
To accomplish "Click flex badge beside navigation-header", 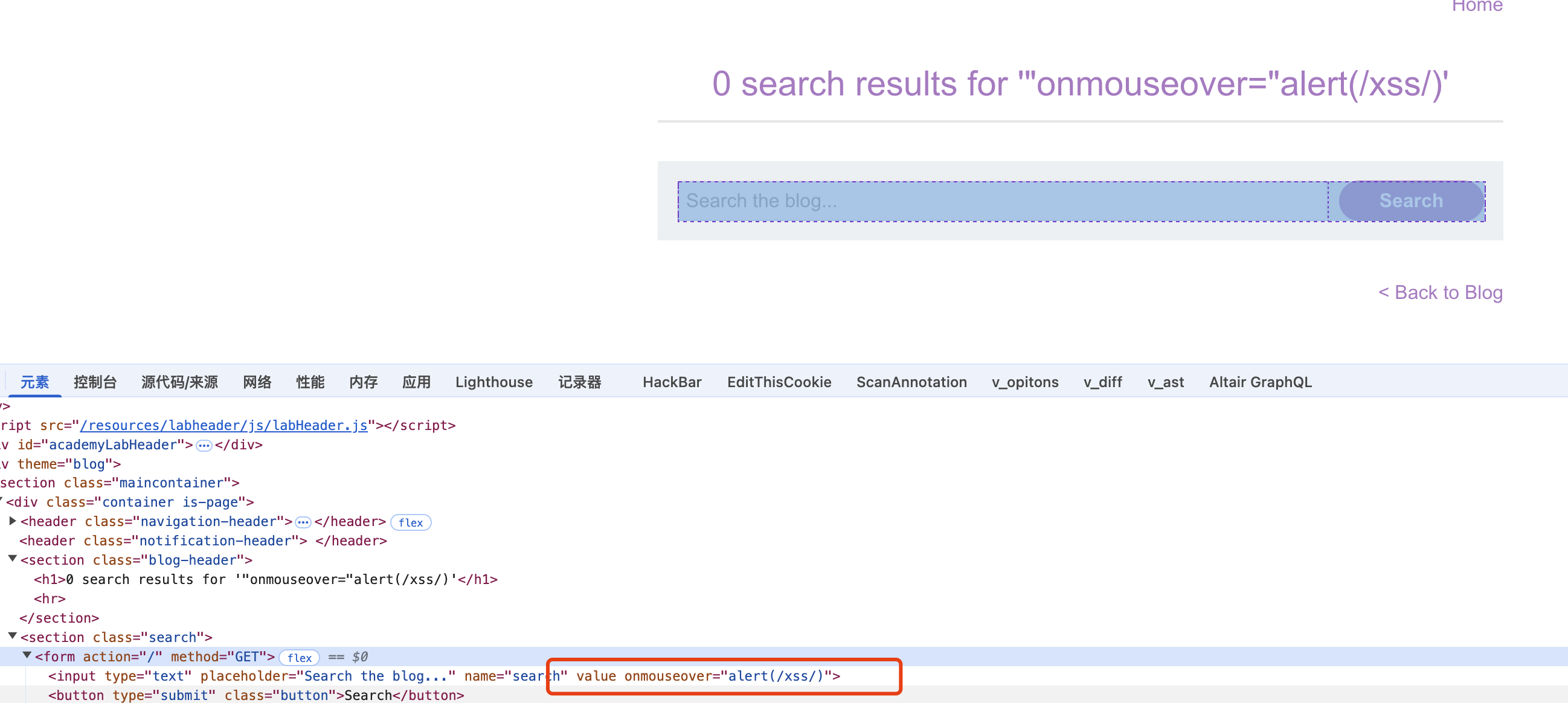I will point(410,522).
